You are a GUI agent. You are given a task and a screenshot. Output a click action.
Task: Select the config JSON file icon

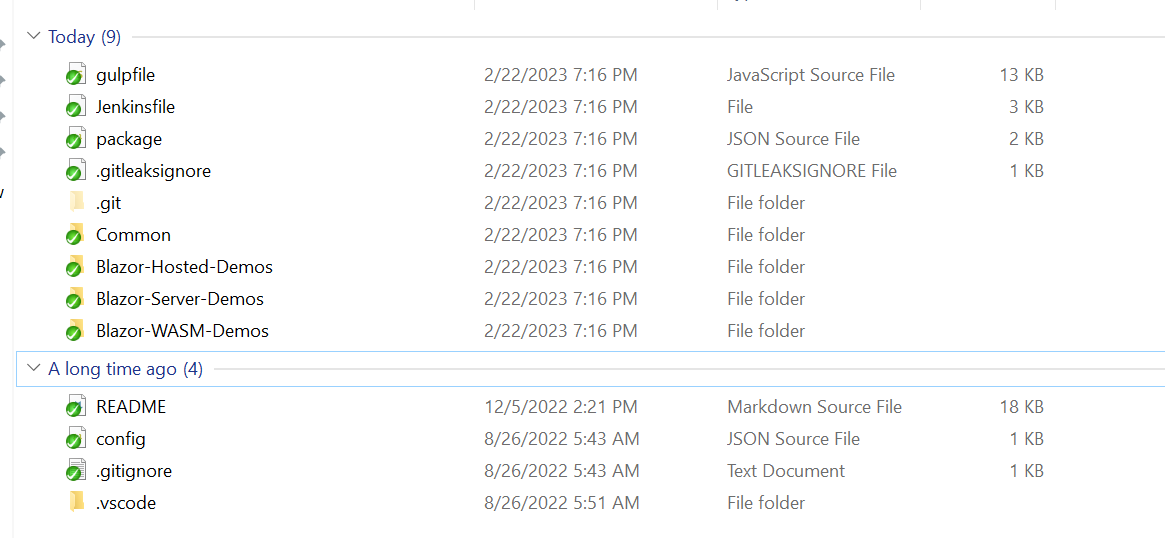75,439
